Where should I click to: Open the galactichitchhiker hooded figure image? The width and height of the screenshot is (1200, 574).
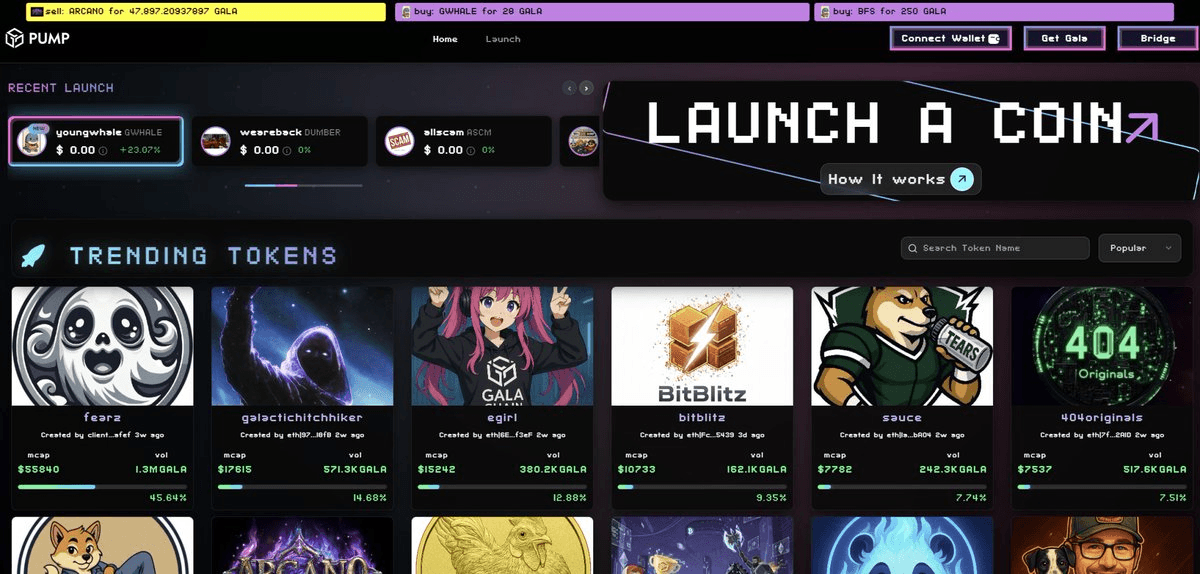coord(302,346)
